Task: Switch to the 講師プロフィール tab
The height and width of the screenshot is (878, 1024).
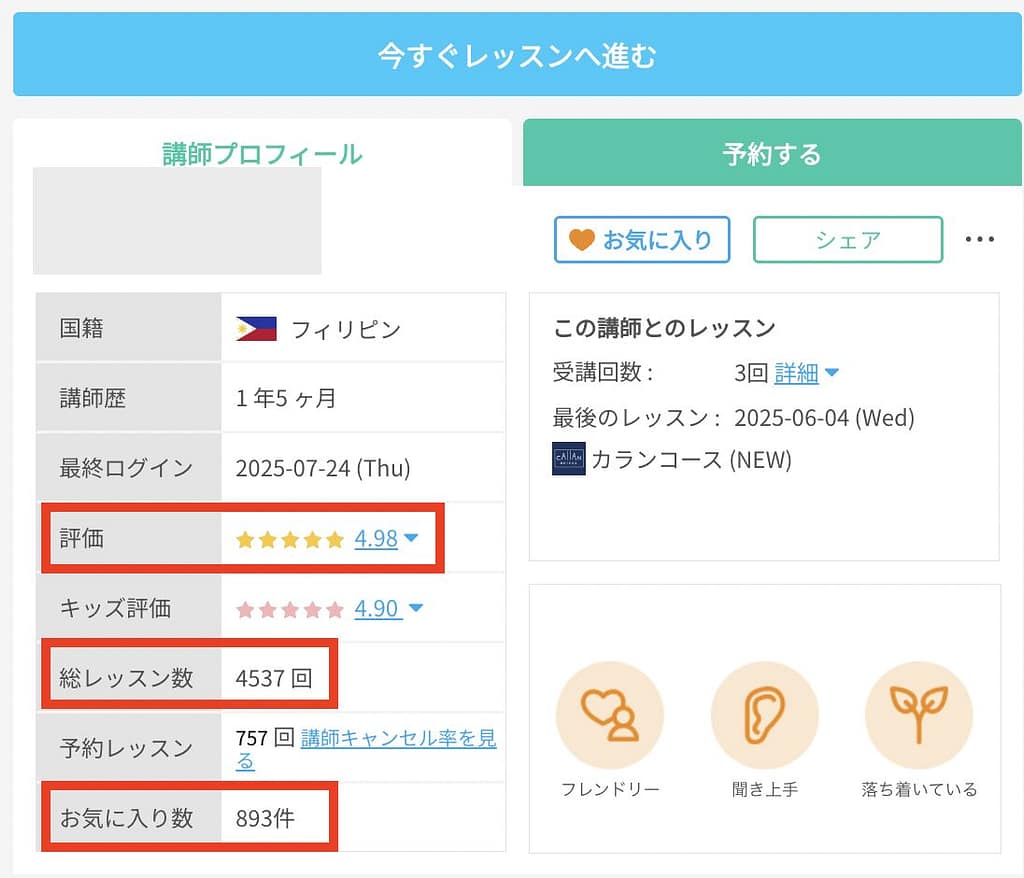Action: (x=262, y=153)
